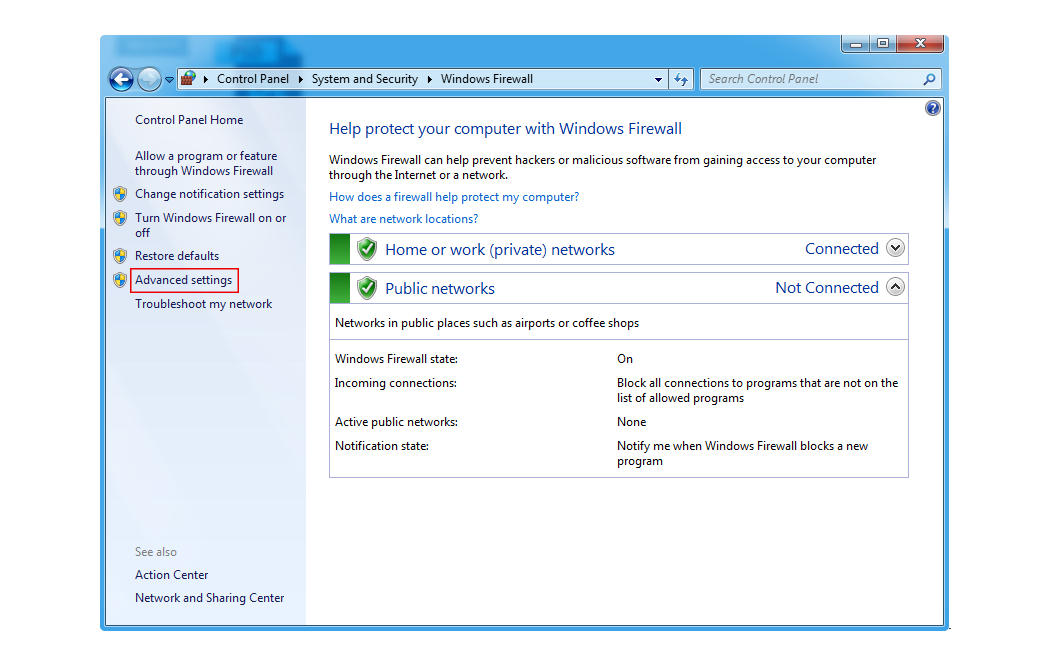The height and width of the screenshot is (665, 1049).
Task: Click the back navigation arrow button
Action: pyautogui.click(x=121, y=79)
